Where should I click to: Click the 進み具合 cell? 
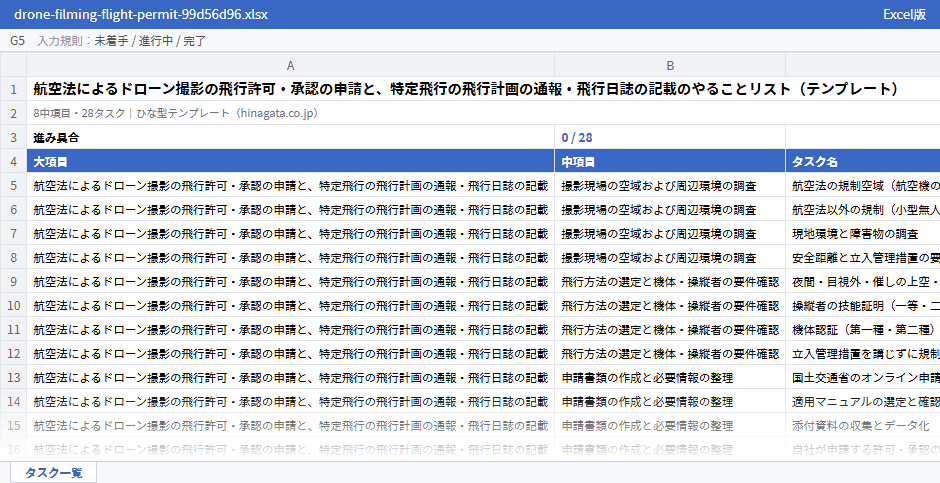[291, 137]
